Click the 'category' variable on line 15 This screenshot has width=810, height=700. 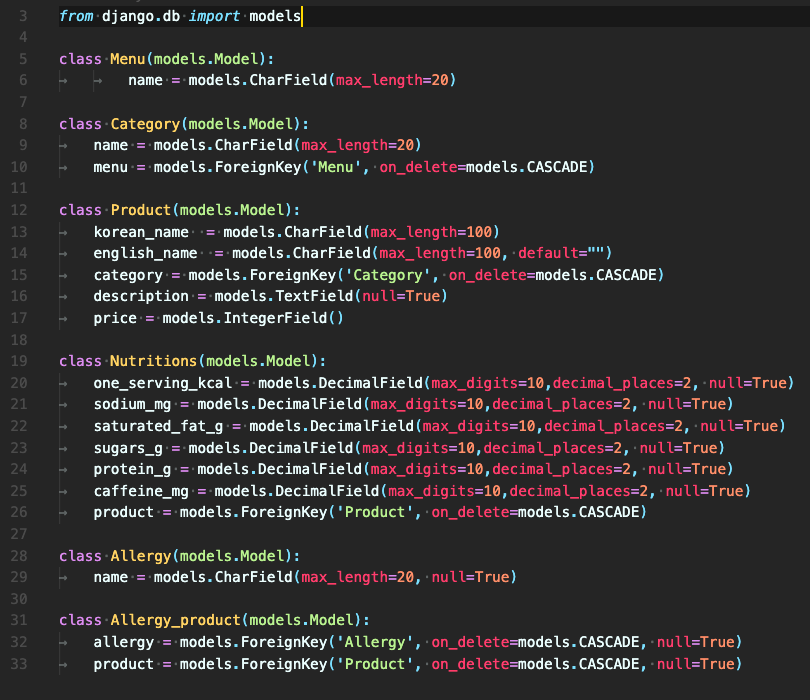(x=128, y=275)
